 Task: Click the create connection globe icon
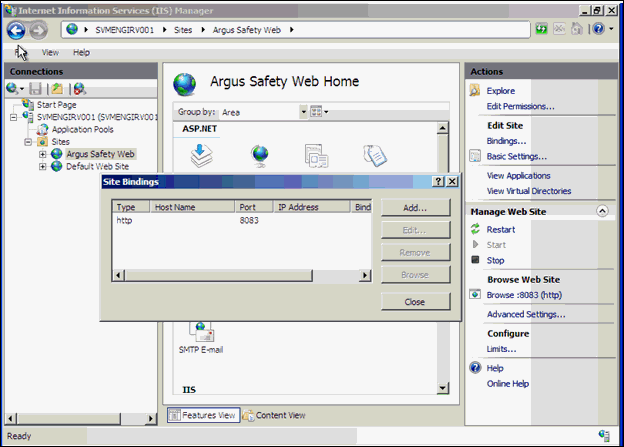click(12, 88)
